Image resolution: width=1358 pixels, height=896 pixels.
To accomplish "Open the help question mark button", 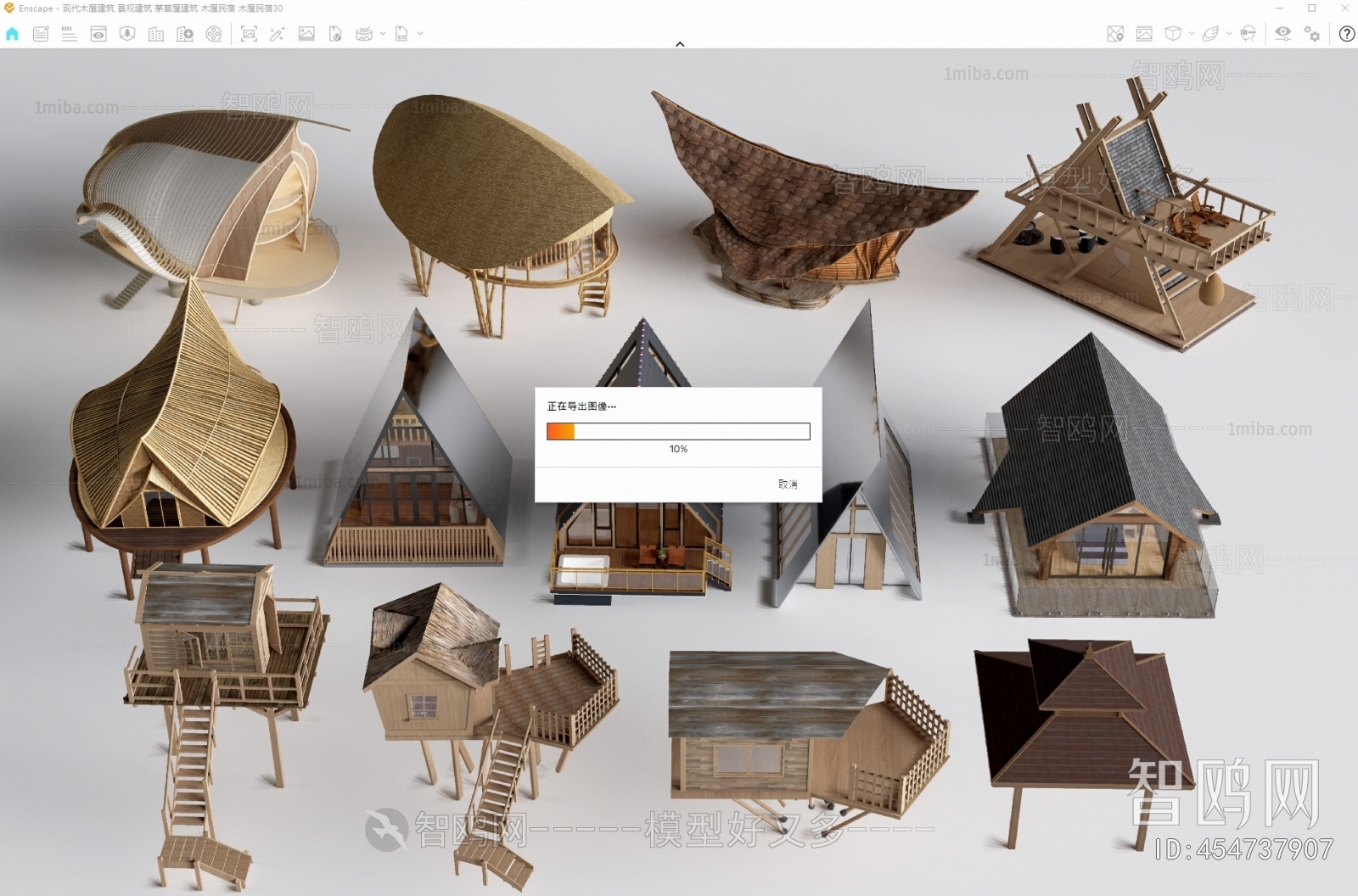I will (x=1346, y=34).
